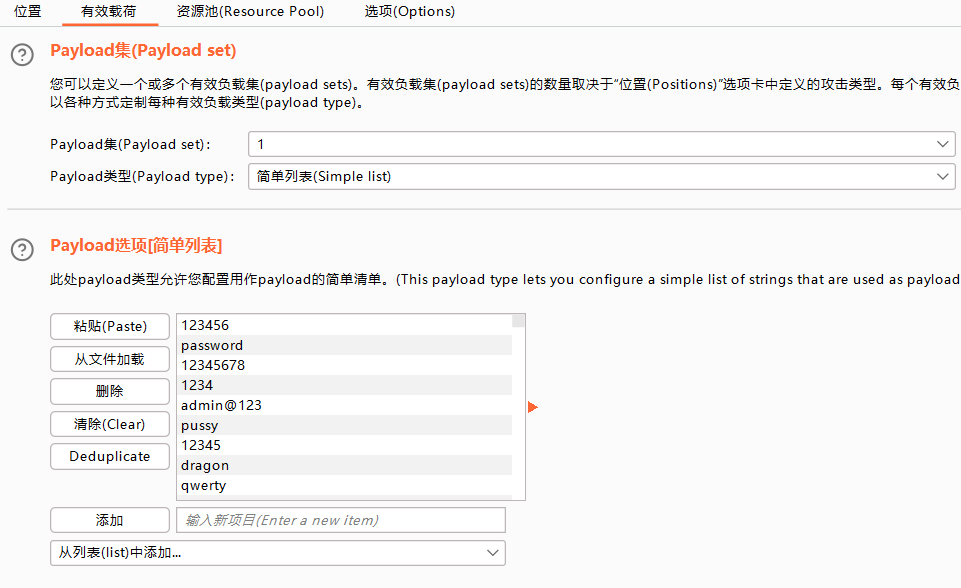The height and width of the screenshot is (588, 961).
Task: Click the 添加 button
Action: pyautogui.click(x=110, y=520)
